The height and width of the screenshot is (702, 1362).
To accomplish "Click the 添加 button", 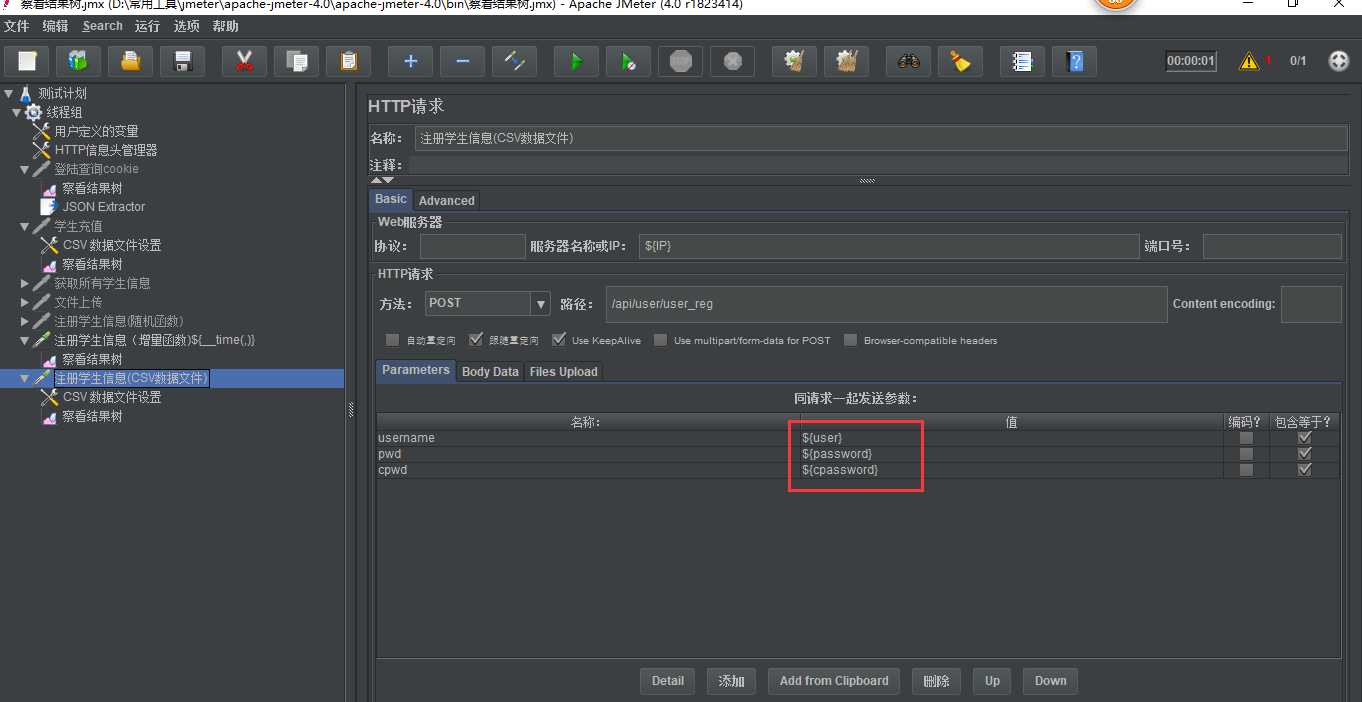I will tap(731, 681).
